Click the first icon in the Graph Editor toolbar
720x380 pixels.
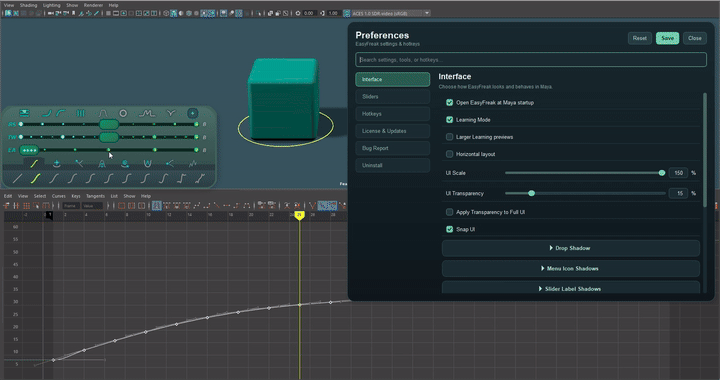tap(6, 206)
